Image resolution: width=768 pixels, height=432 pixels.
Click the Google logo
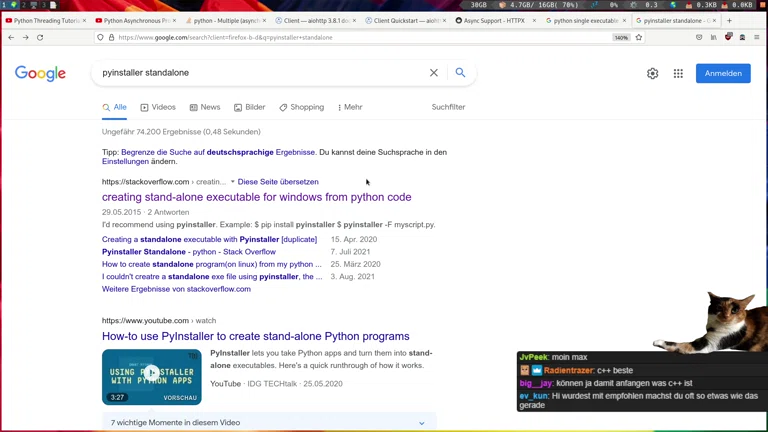tap(40, 73)
